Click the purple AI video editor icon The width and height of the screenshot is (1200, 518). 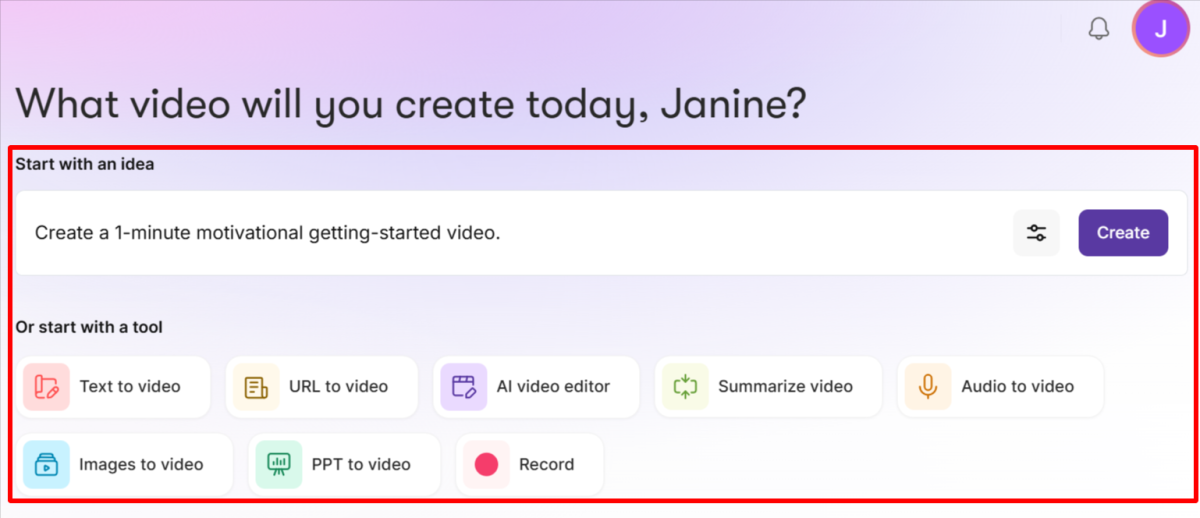pos(463,387)
